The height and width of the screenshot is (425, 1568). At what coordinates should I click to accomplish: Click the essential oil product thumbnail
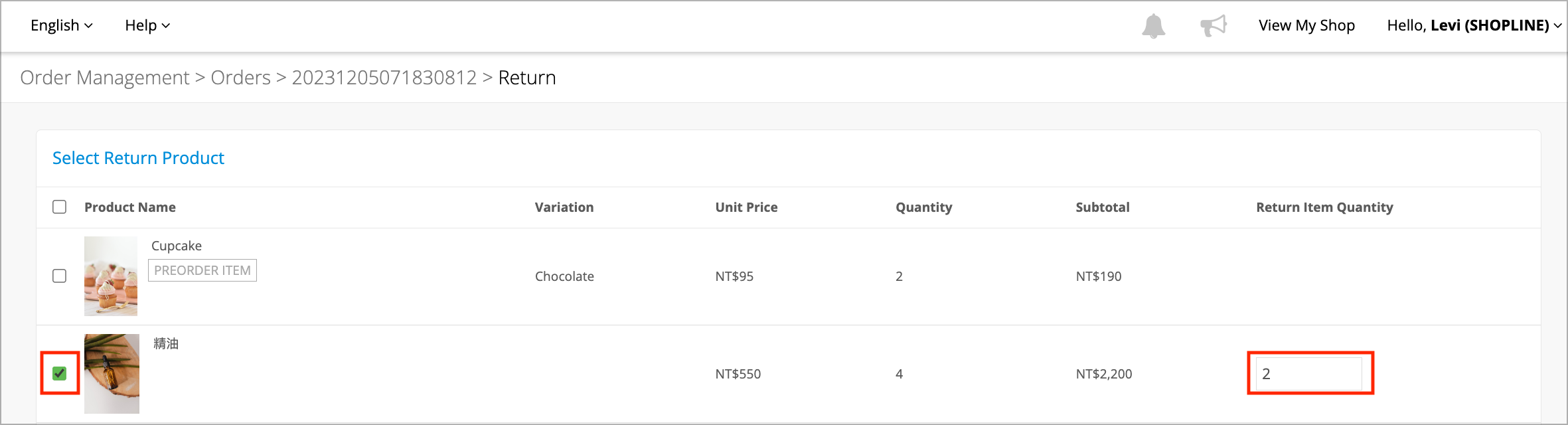112,374
